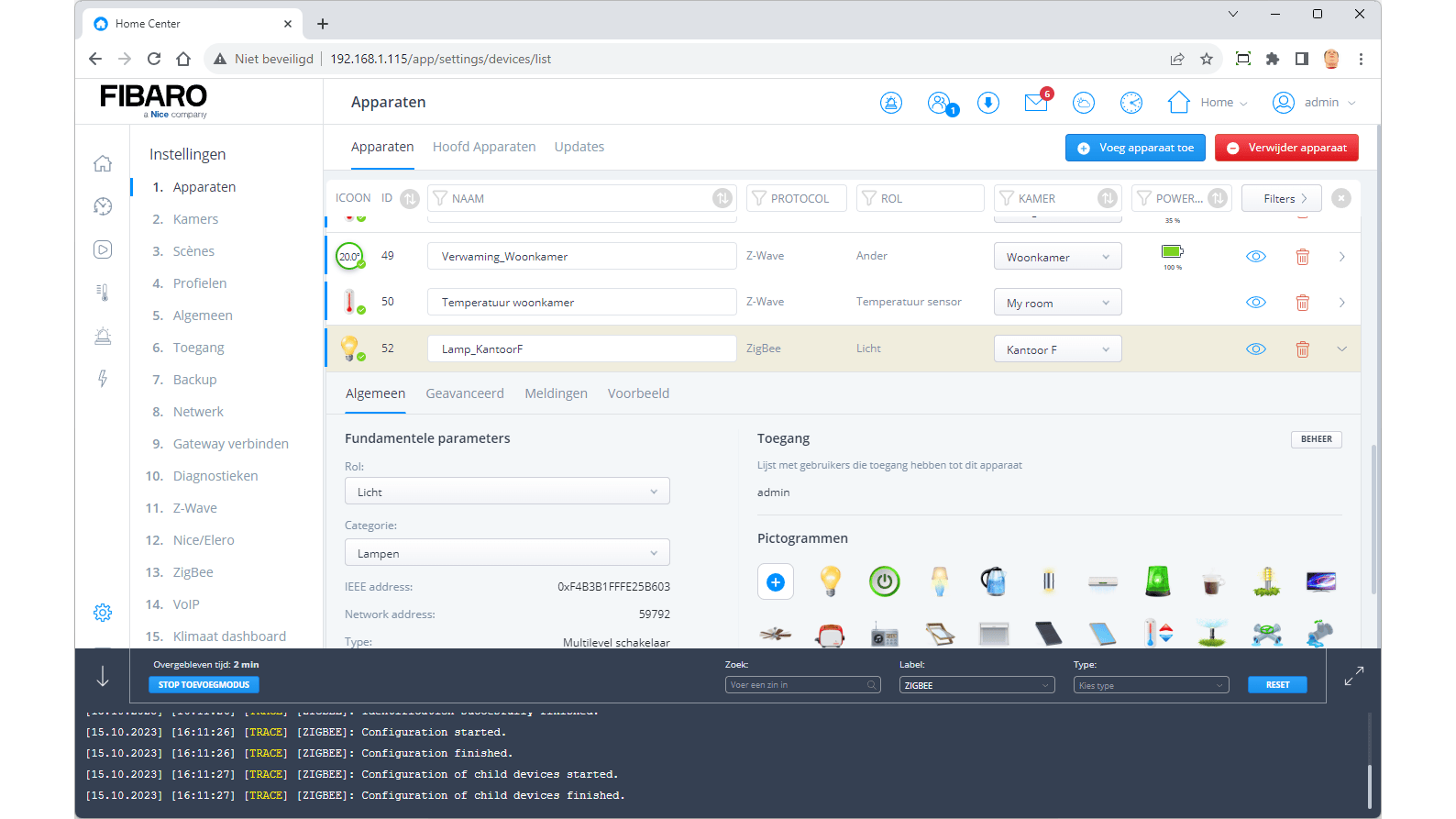
Task: Choose the television screen pictogram
Action: [x=1321, y=581]
